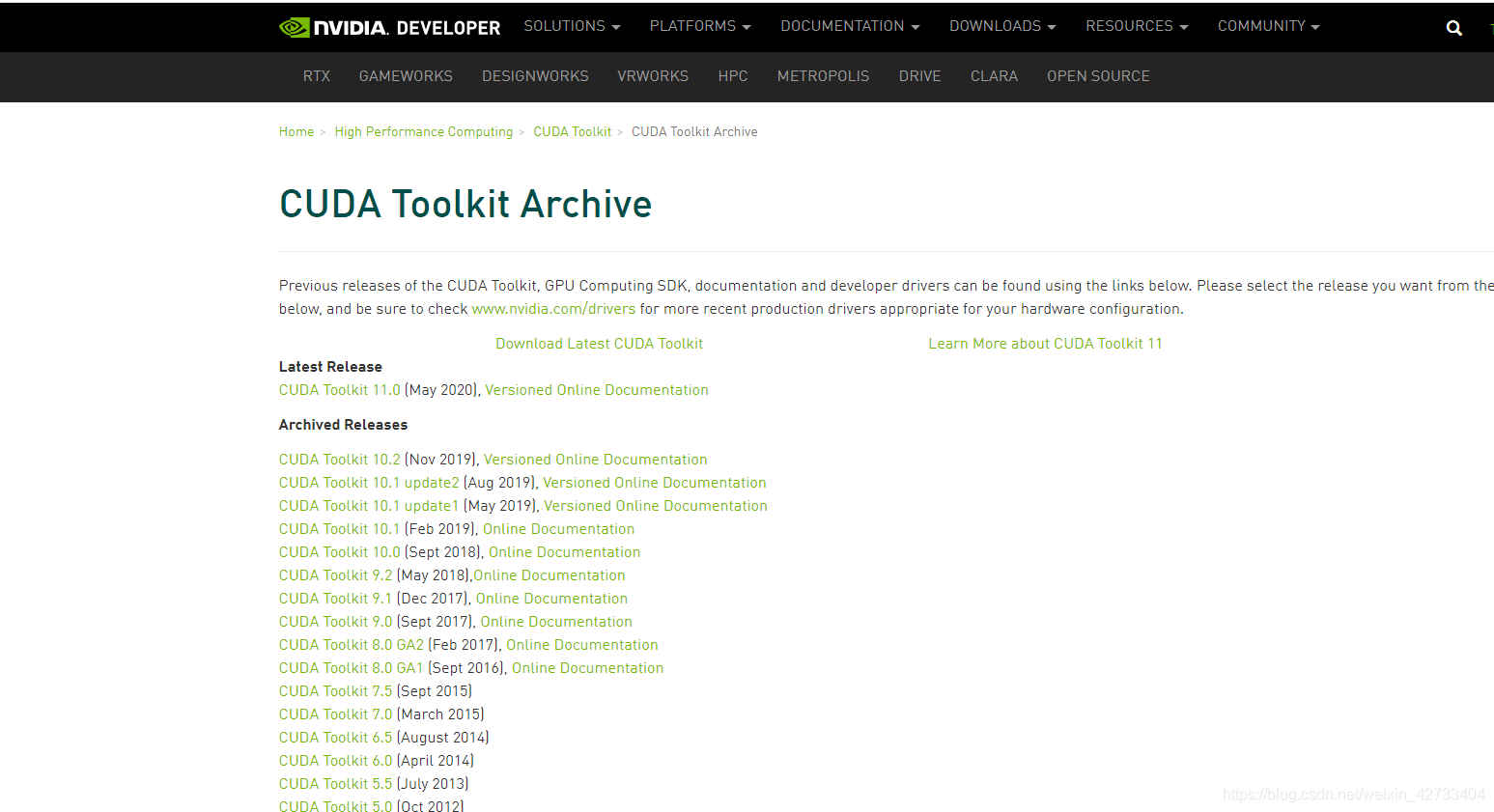The width and height of the screenshot is (1494, 812).
Task: Open the CUDA Toolkit 9.2 link
Action: [335, 575]
